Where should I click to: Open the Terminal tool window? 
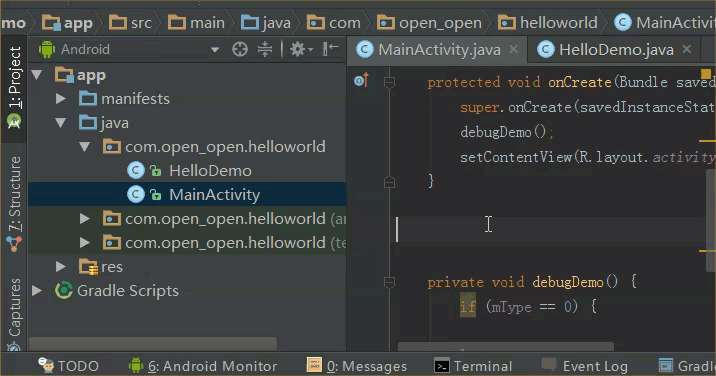[473, 365]
